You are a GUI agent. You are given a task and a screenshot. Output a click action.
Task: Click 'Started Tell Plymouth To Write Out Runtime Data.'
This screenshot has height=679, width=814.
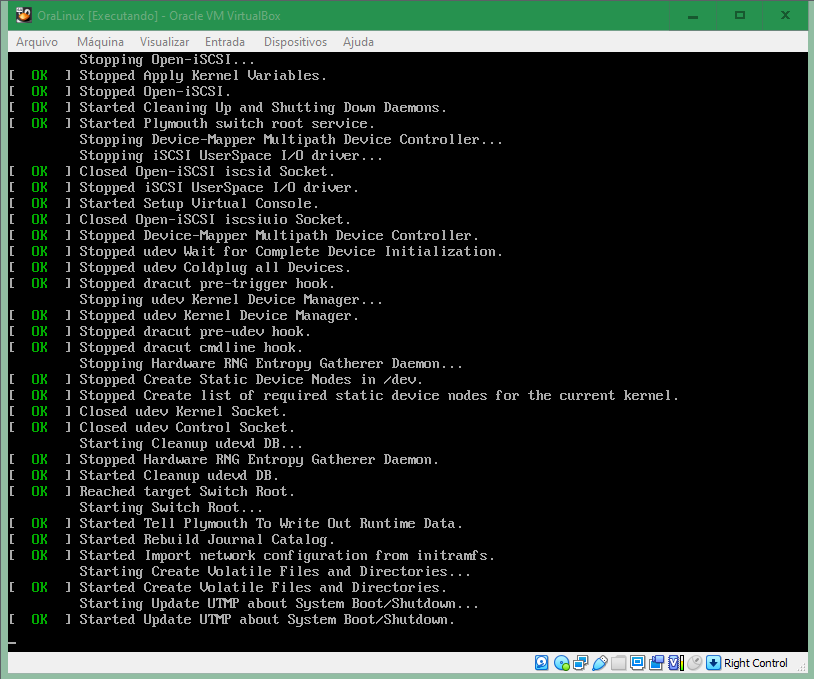(x=271, y=523)
